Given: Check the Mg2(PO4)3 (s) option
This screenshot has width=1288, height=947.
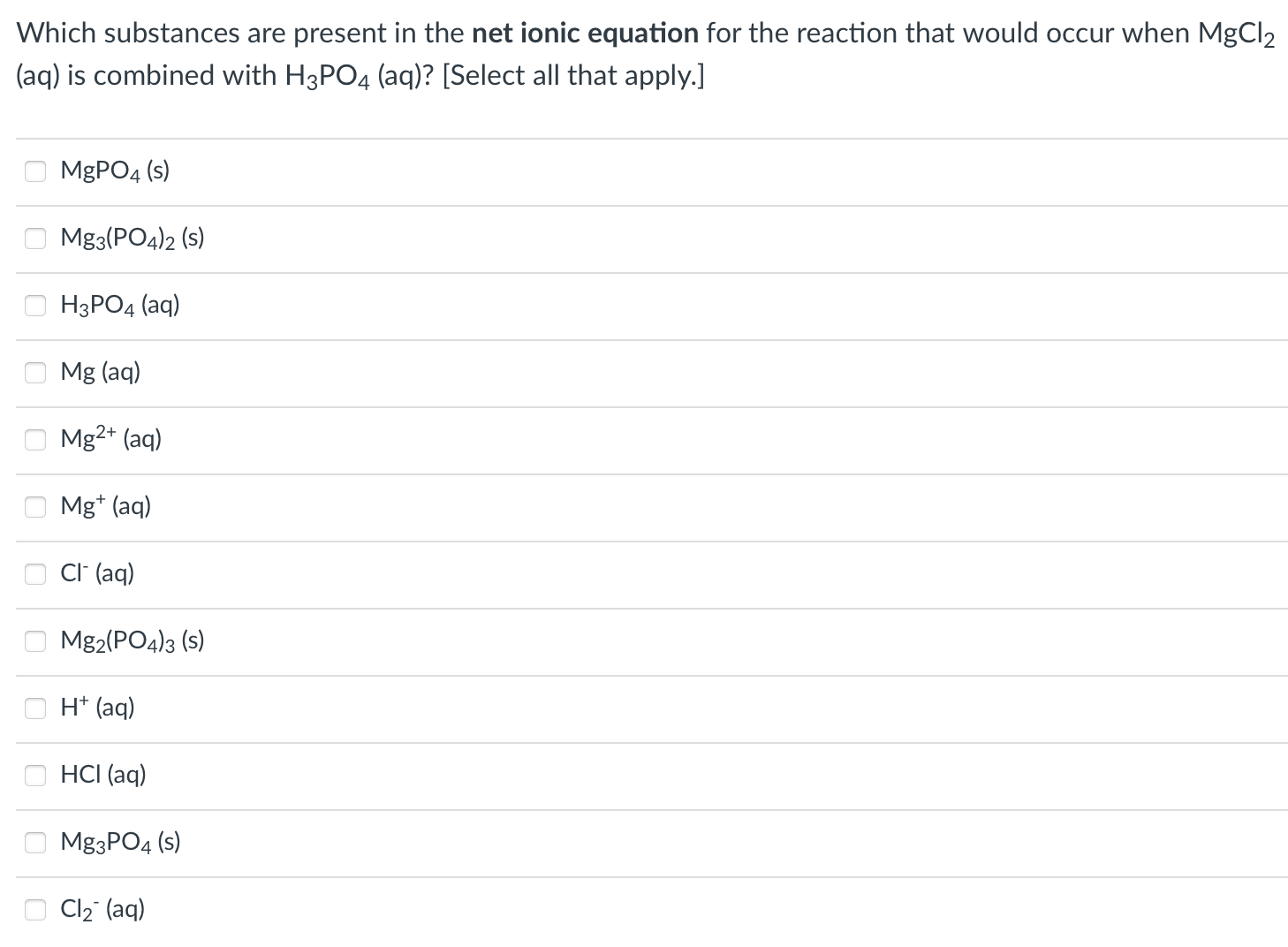Looking at the screenshot, I should (x=35, y=641).
